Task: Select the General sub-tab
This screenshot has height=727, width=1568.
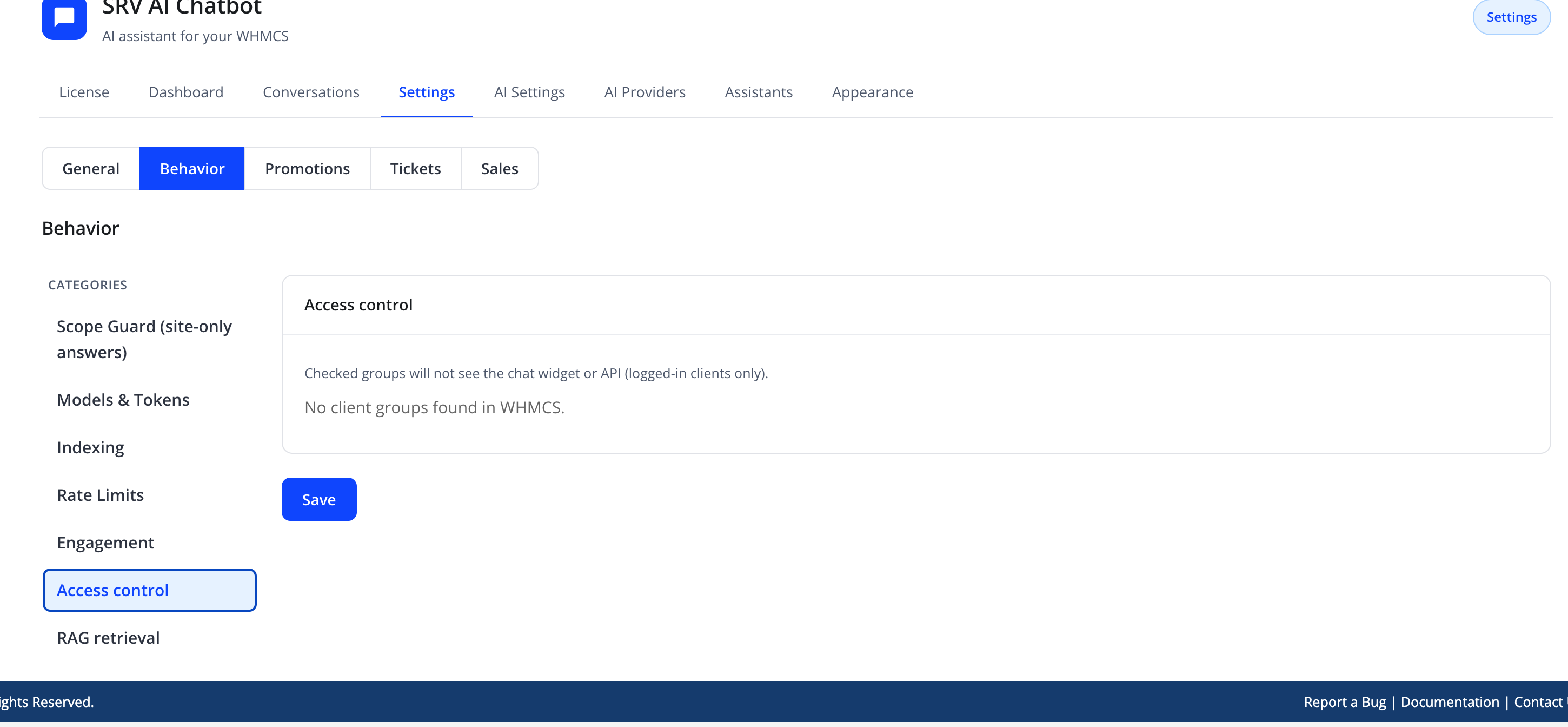Action: click(x=91, y=168)
